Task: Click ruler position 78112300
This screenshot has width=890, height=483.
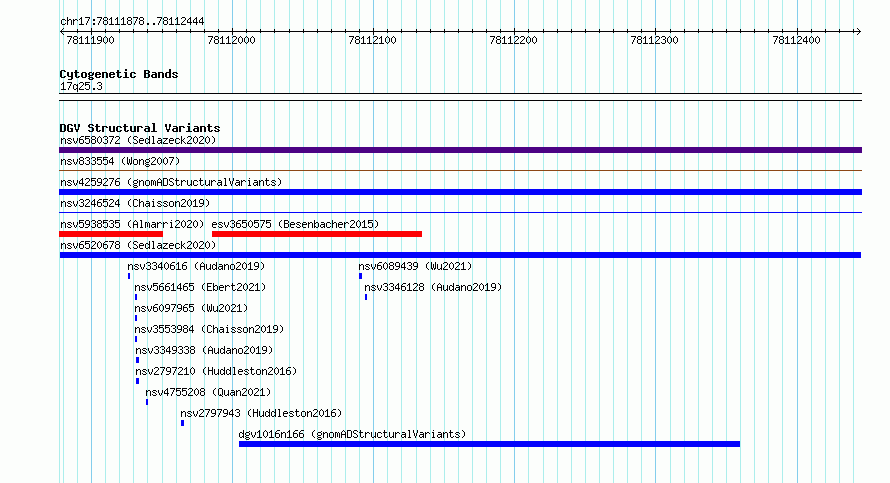Action: click(654, 40)
